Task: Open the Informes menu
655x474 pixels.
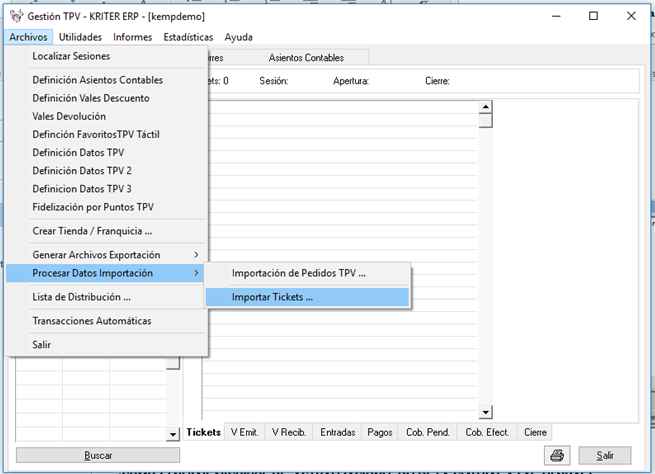Action: (x=133, y=37)
